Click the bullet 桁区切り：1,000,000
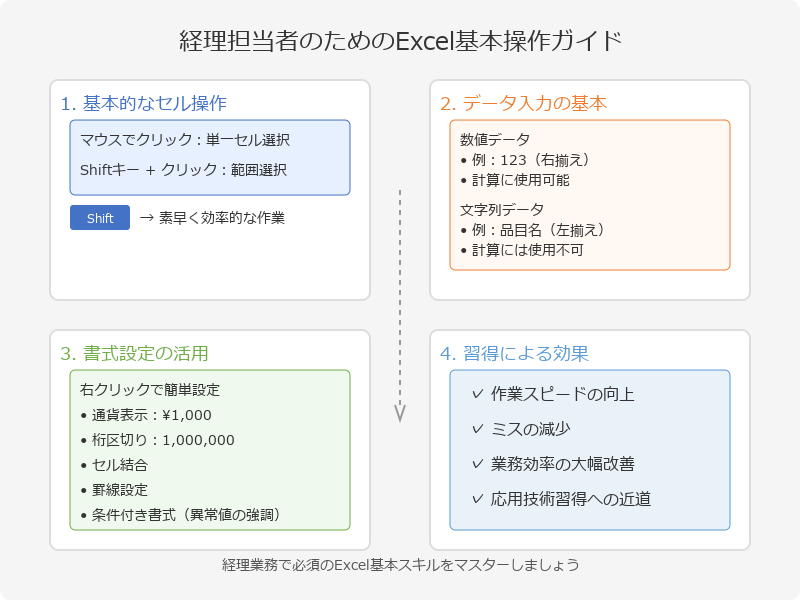This screenshot has height=600, width=800. pyautogui.click(x=158, y=440)
